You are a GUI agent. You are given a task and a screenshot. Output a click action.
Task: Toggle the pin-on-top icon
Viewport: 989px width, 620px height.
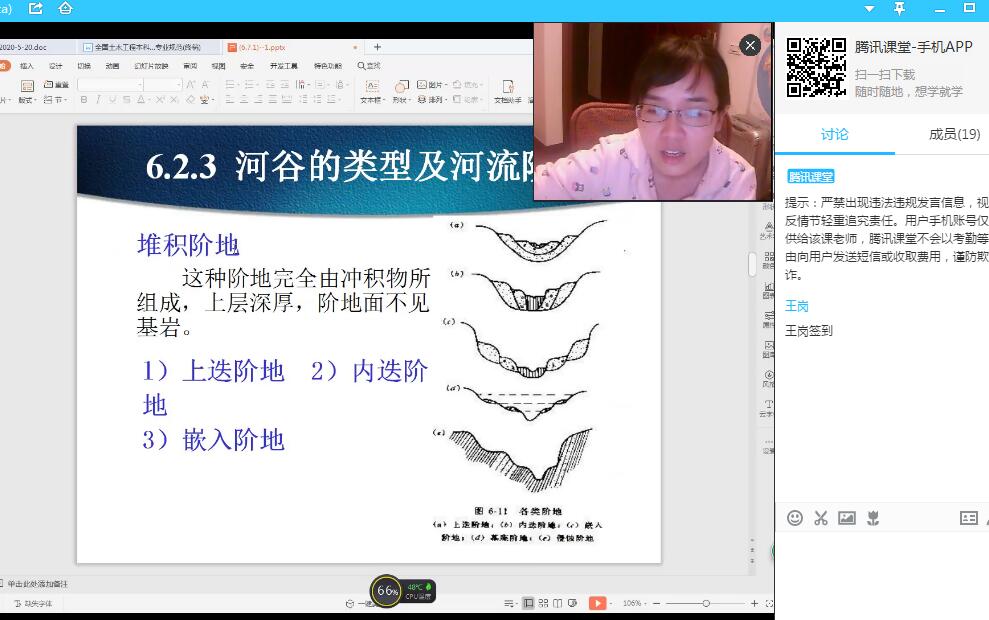899,8
